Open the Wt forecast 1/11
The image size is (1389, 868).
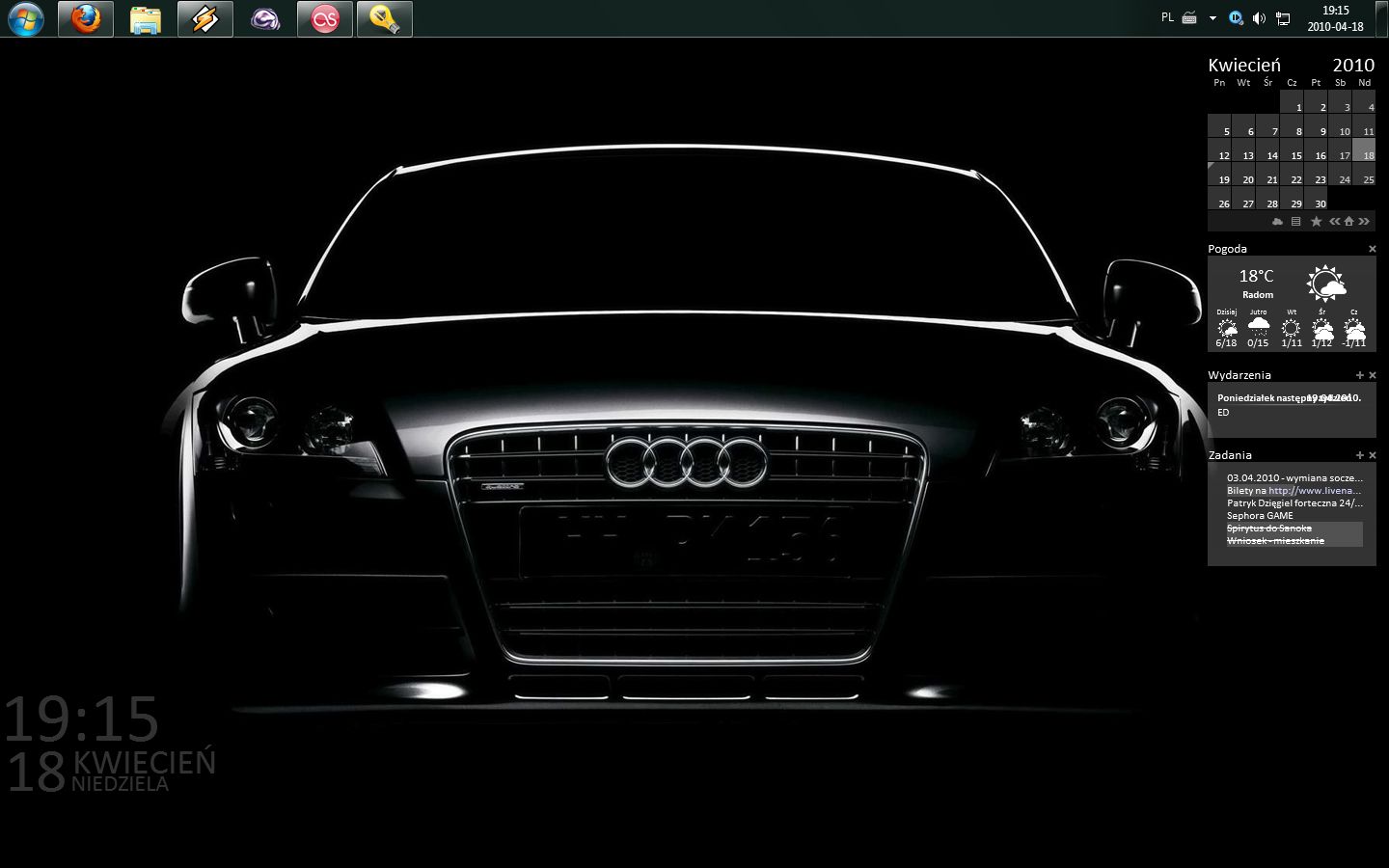coord(1292,328)
